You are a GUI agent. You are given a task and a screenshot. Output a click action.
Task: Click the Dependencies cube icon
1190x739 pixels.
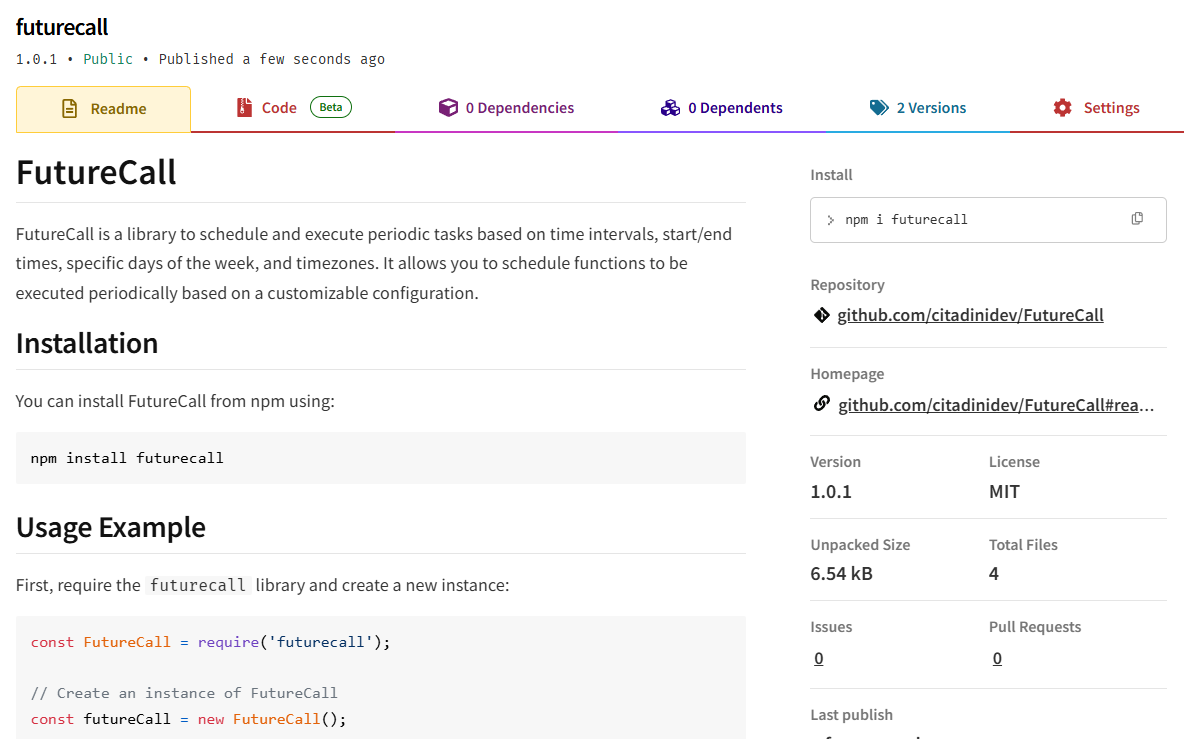tap(448, 108)
